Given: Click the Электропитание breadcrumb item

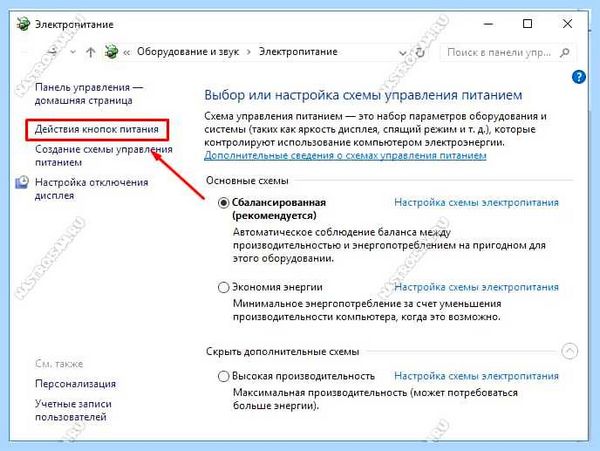Looking at the screenshot, I should click(298, 52).
